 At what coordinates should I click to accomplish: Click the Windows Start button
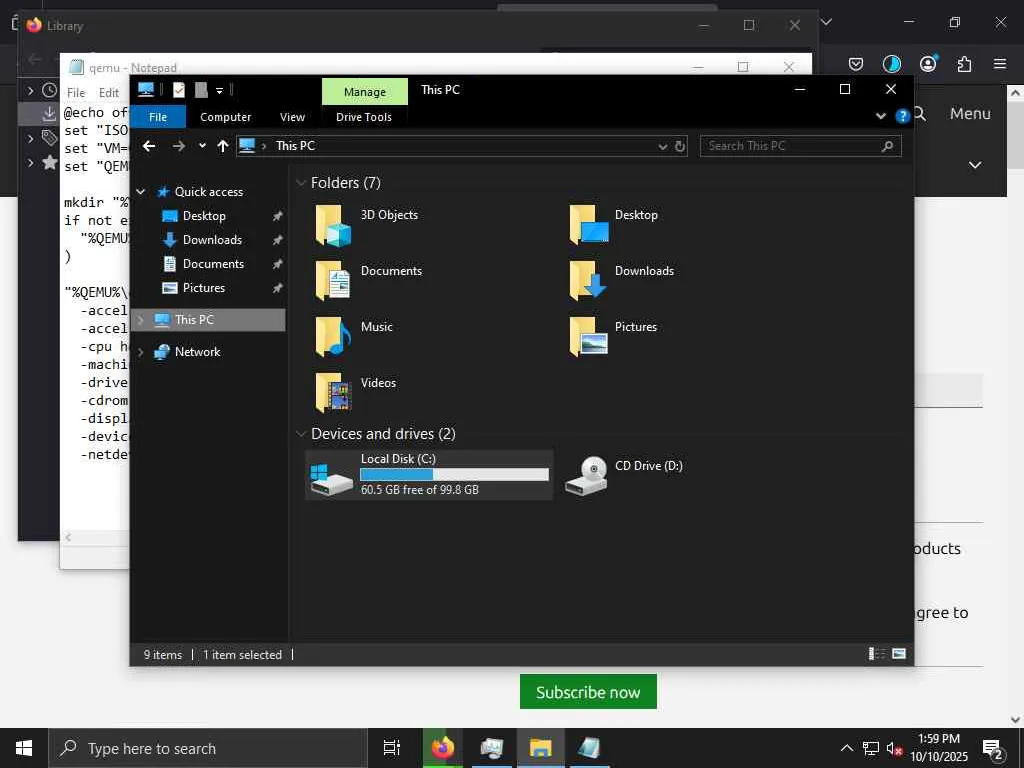tap(24, 748)
